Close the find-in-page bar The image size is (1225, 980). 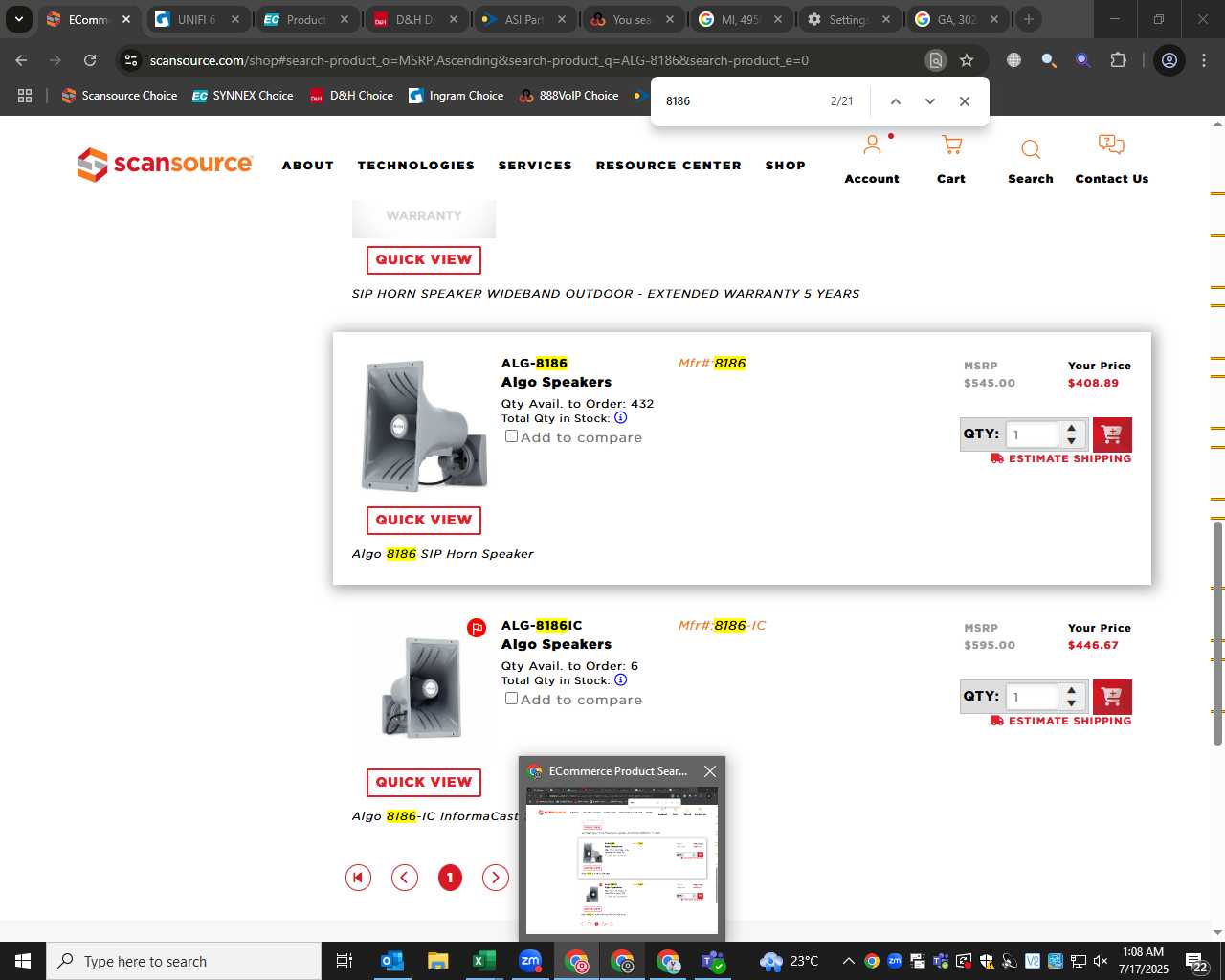click(964, 101)
